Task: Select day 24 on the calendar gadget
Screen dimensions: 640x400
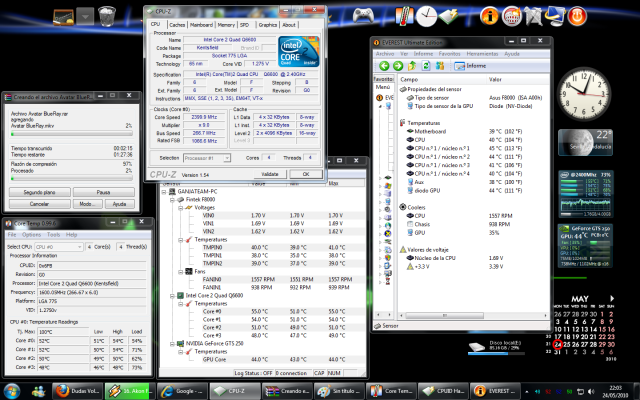Action: pos(558,344)
